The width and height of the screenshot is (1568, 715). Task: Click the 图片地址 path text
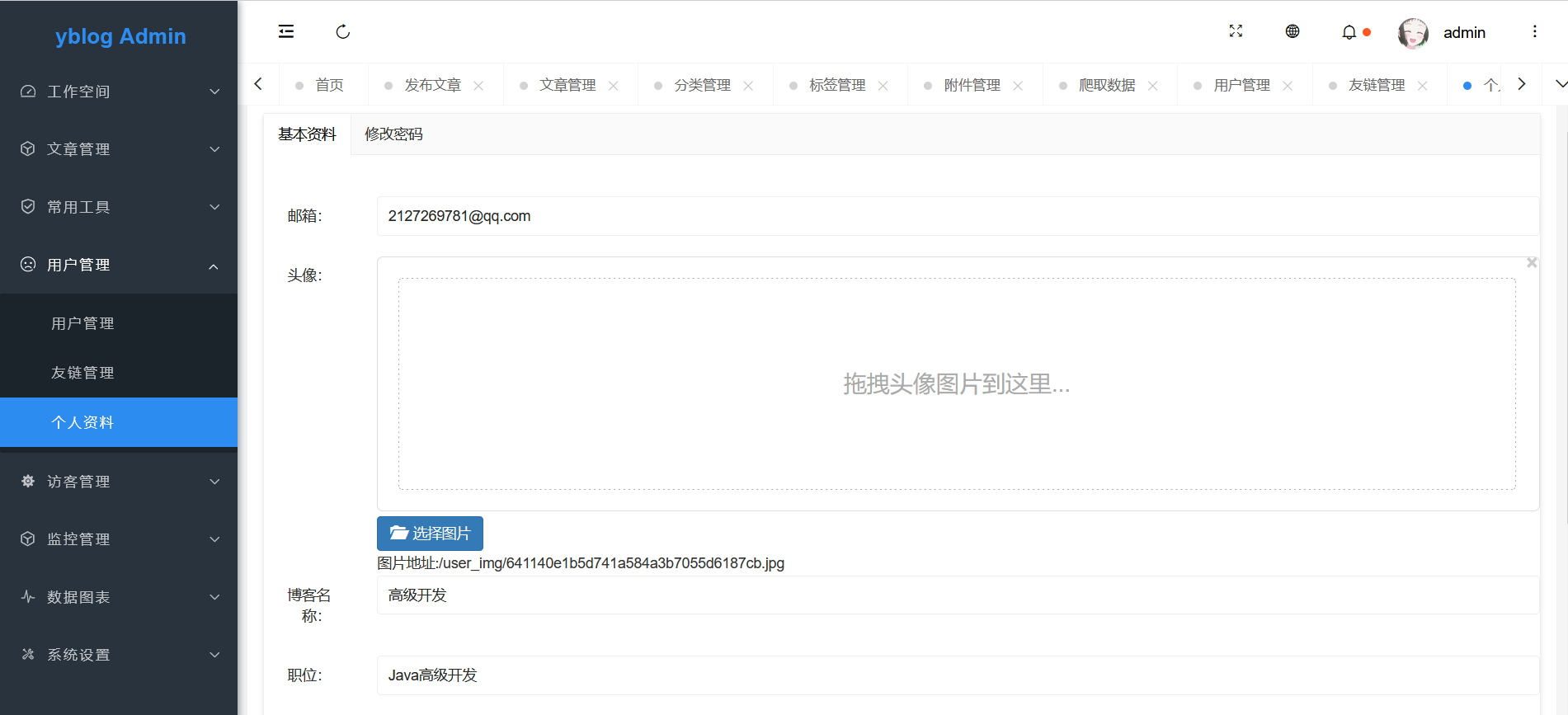pyautogui.click(x=581, y=563)
